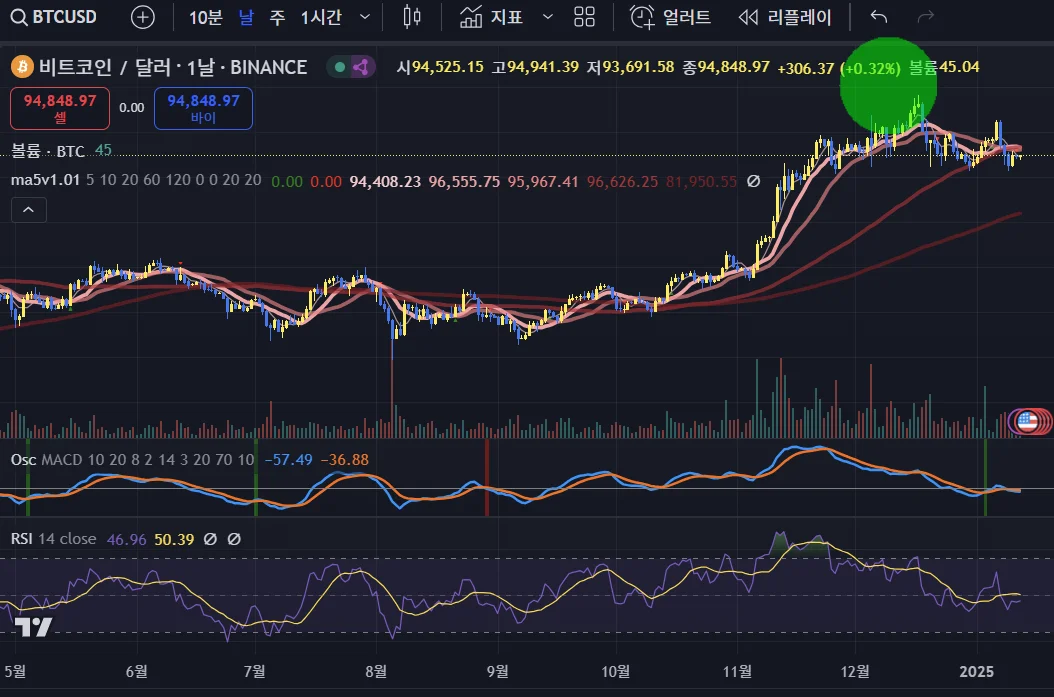Viewport: 1054px width, 697px height.
Task: Switch to the 10분 interval
Action: point(205,17)
